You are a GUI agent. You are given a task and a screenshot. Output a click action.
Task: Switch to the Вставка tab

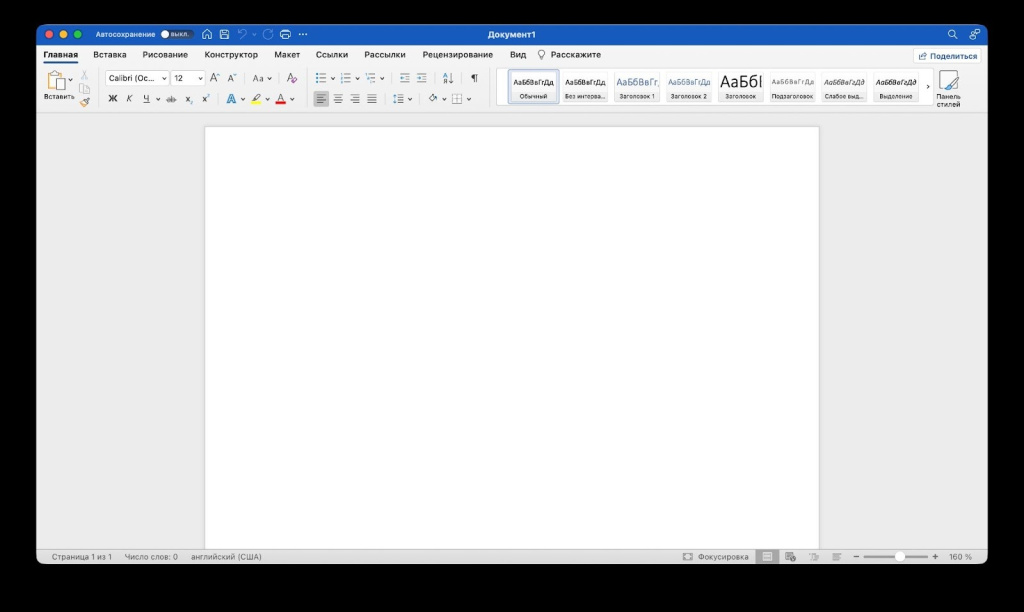tap(110, 55)
